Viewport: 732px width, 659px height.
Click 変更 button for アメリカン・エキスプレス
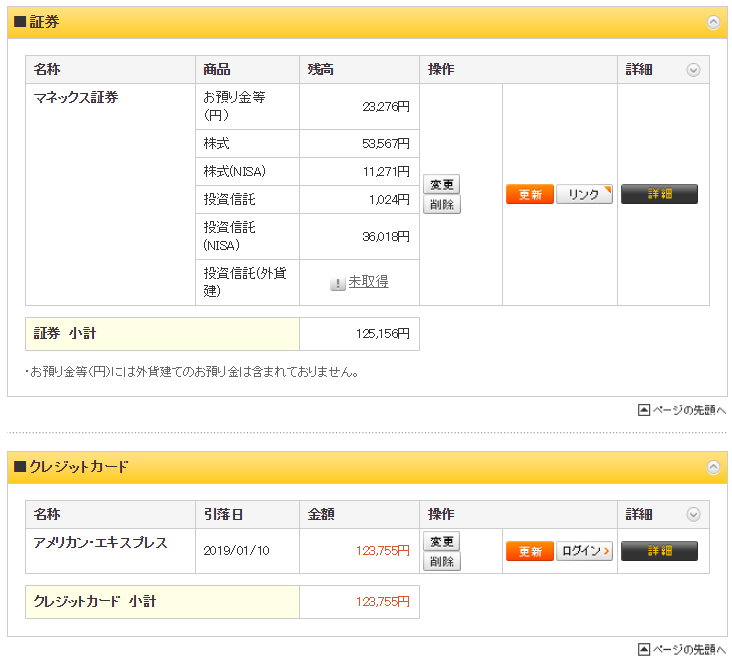442,541
